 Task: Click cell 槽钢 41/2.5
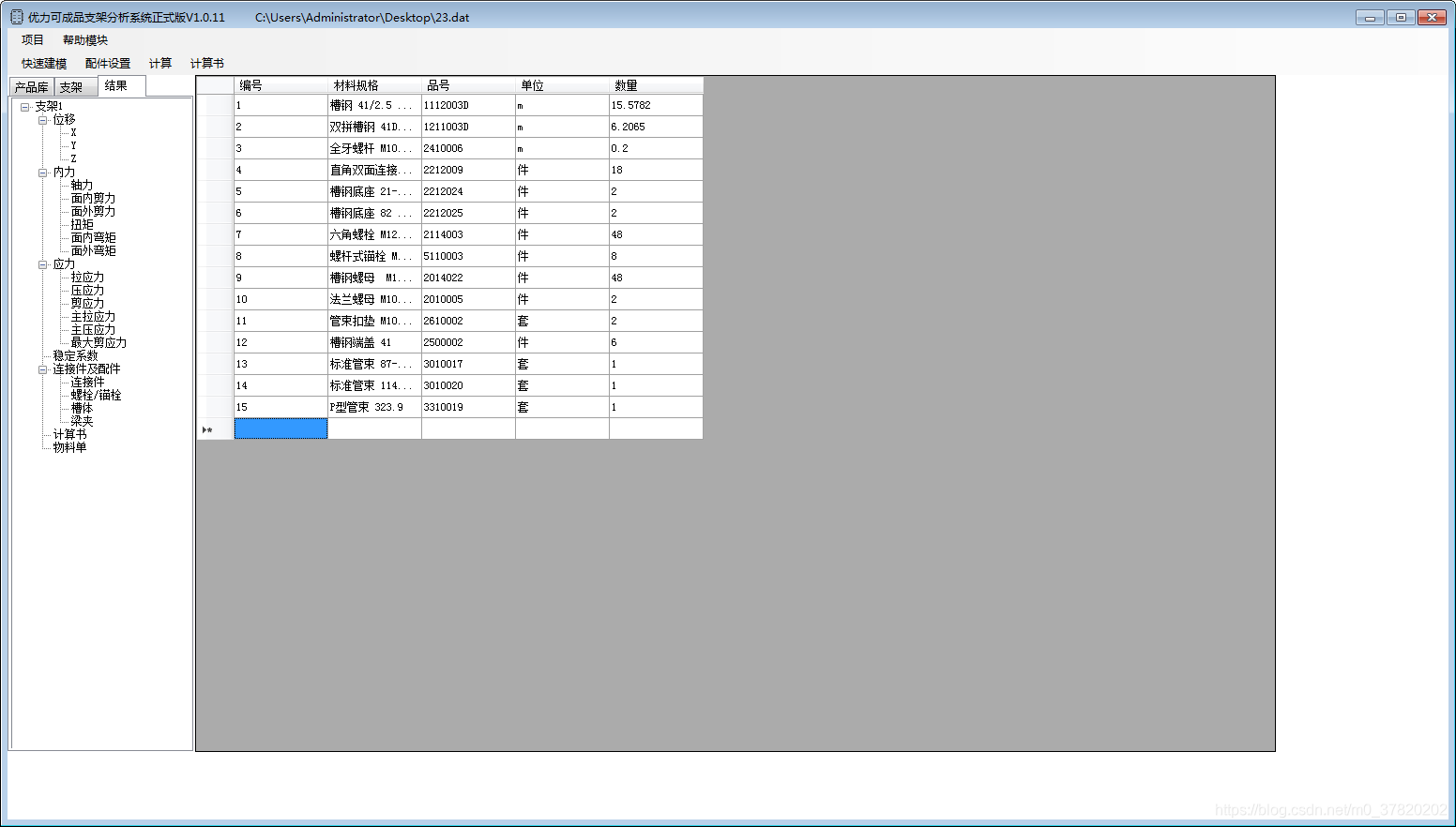pos(374,105)
